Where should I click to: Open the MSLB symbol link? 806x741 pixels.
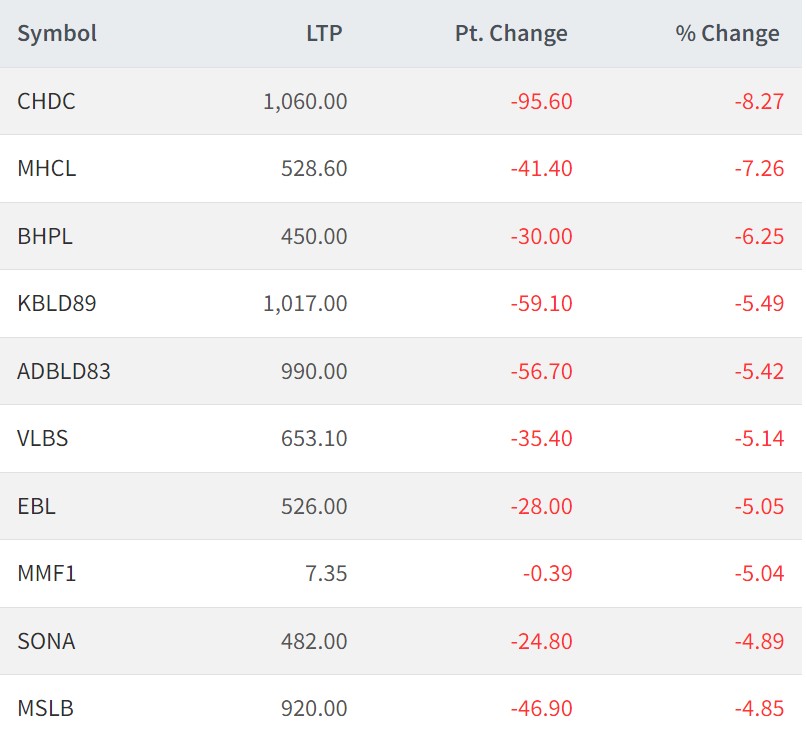pos(45,709)
